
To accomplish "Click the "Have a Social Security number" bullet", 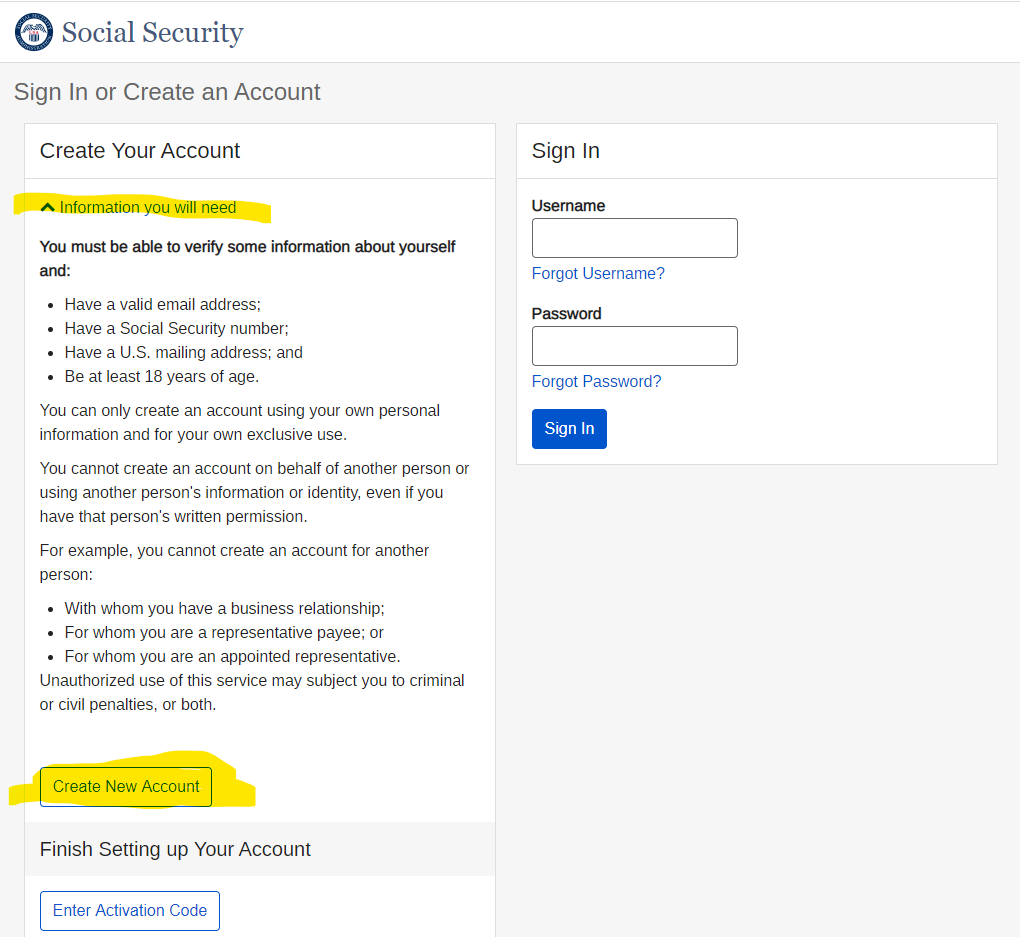I will (176, 328).
